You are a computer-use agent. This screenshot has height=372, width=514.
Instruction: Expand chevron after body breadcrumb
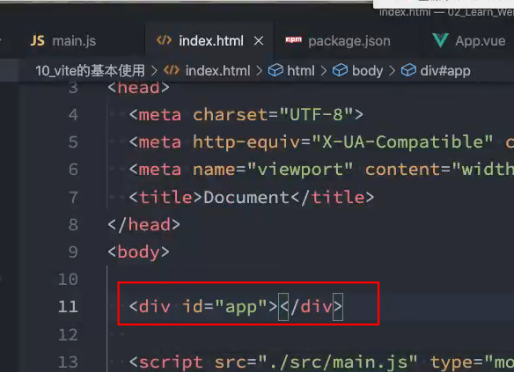click(x=392, y=71)
